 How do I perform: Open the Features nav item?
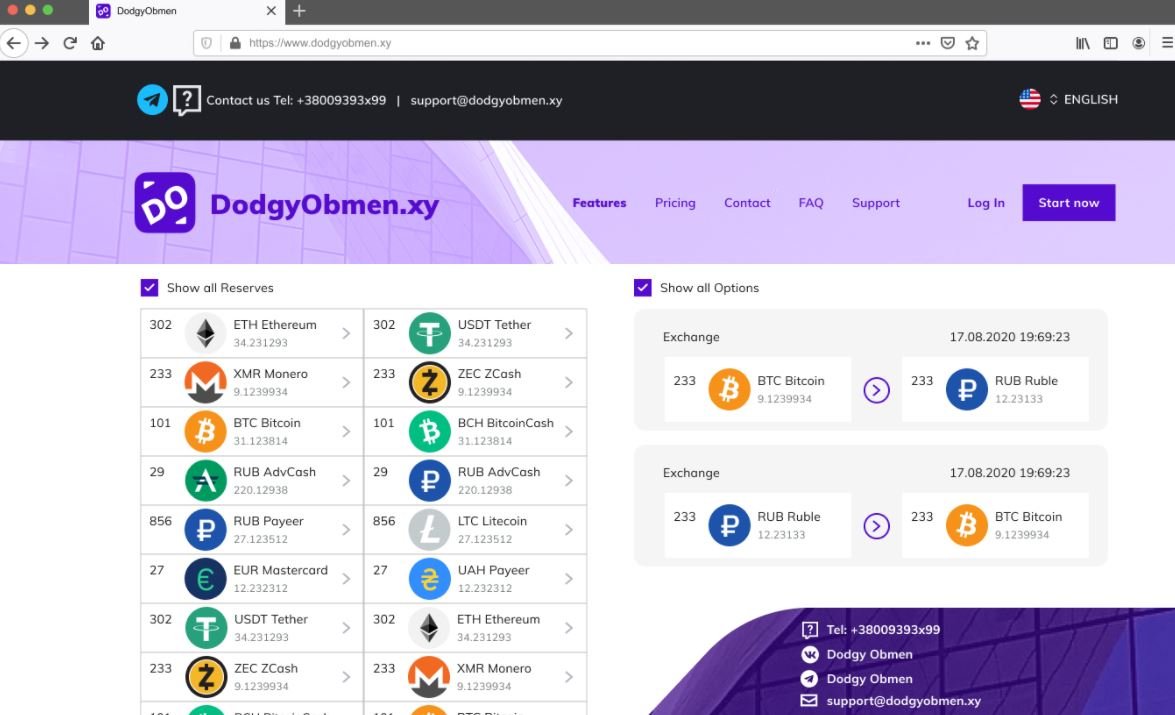click(599, 202)
